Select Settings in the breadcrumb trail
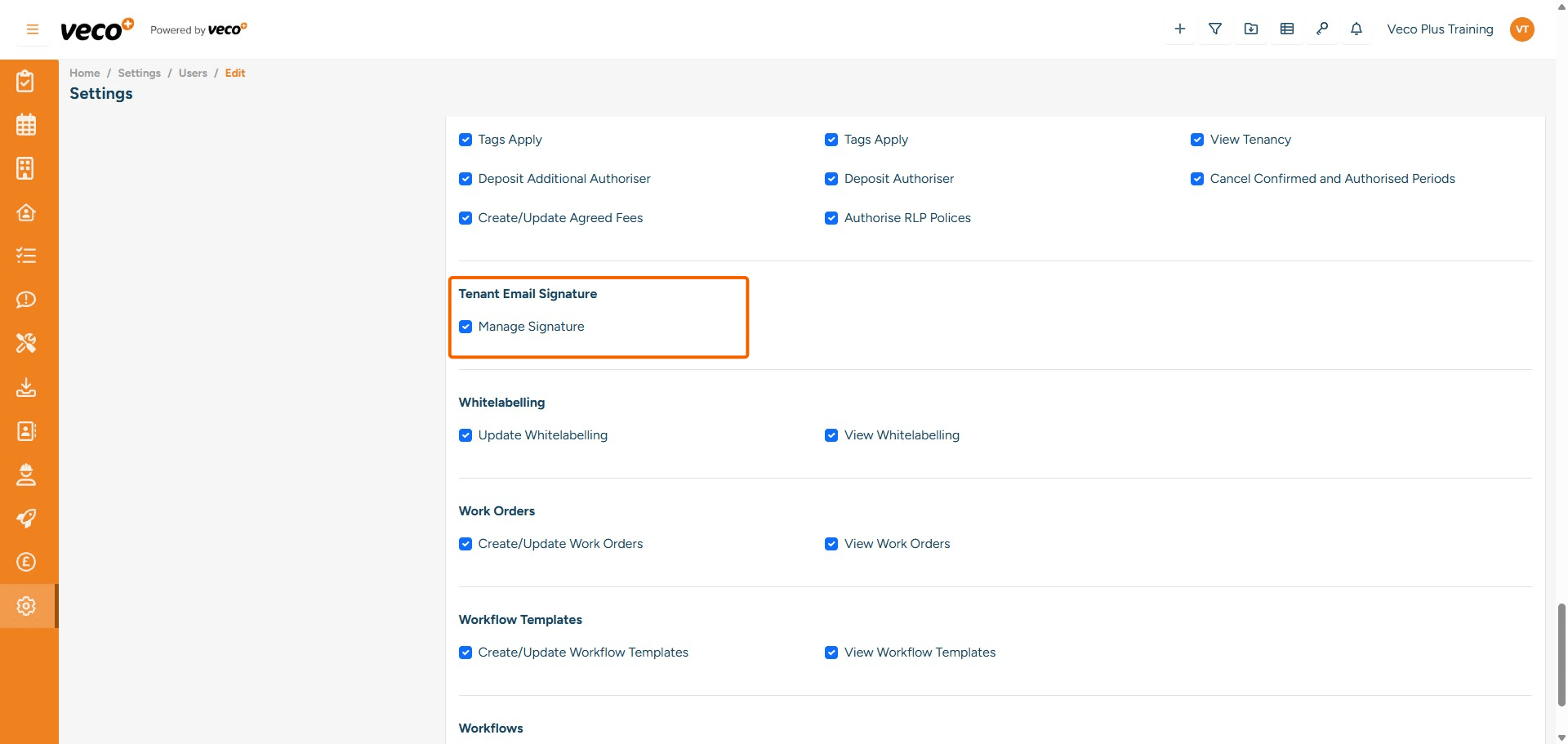1568x744 pixels. [x=139, y=73]
